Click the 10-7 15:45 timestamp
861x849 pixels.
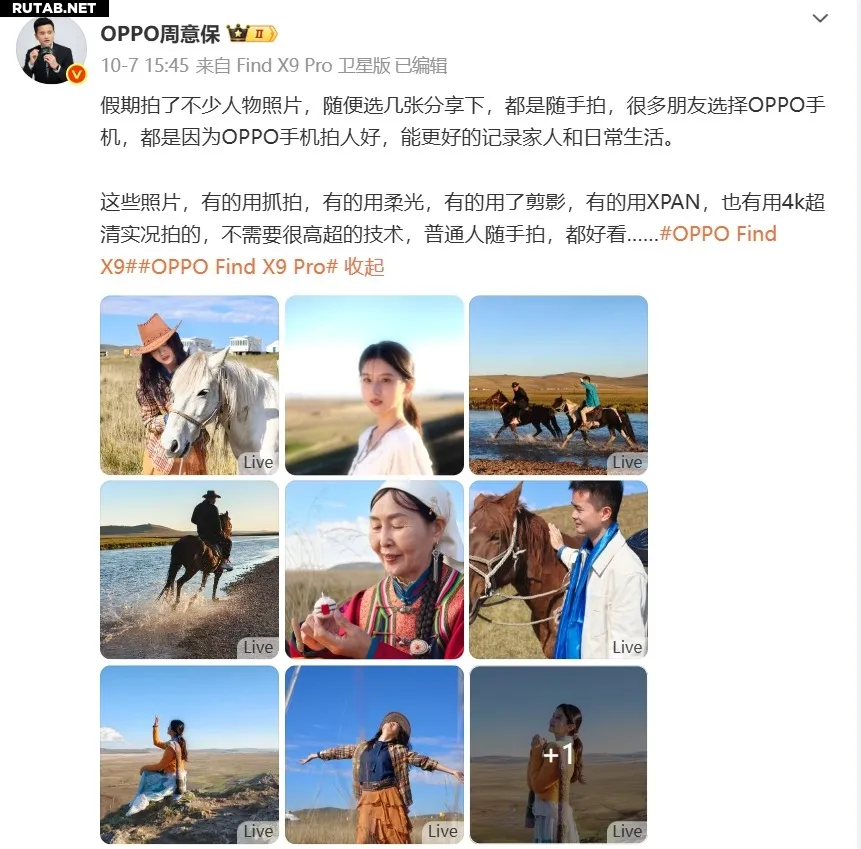click(x=145, y=65)
